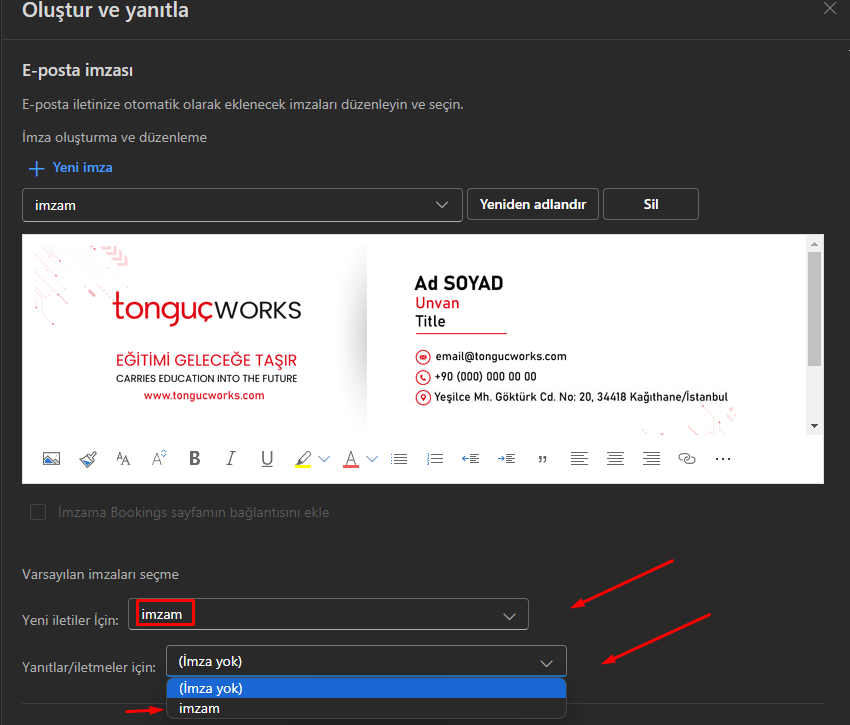Expand the Yeni iletiler için dropdown

[x=328, y=615]
